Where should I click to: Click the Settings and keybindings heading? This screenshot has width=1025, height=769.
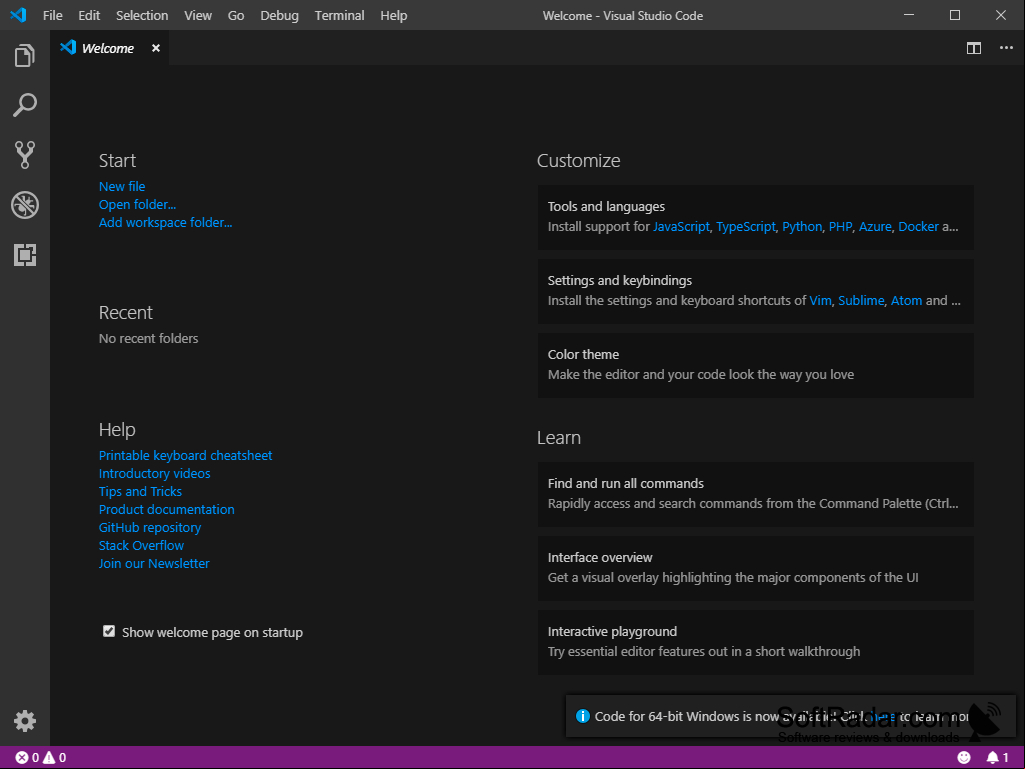pyautogui.click(x=620, y=280)
